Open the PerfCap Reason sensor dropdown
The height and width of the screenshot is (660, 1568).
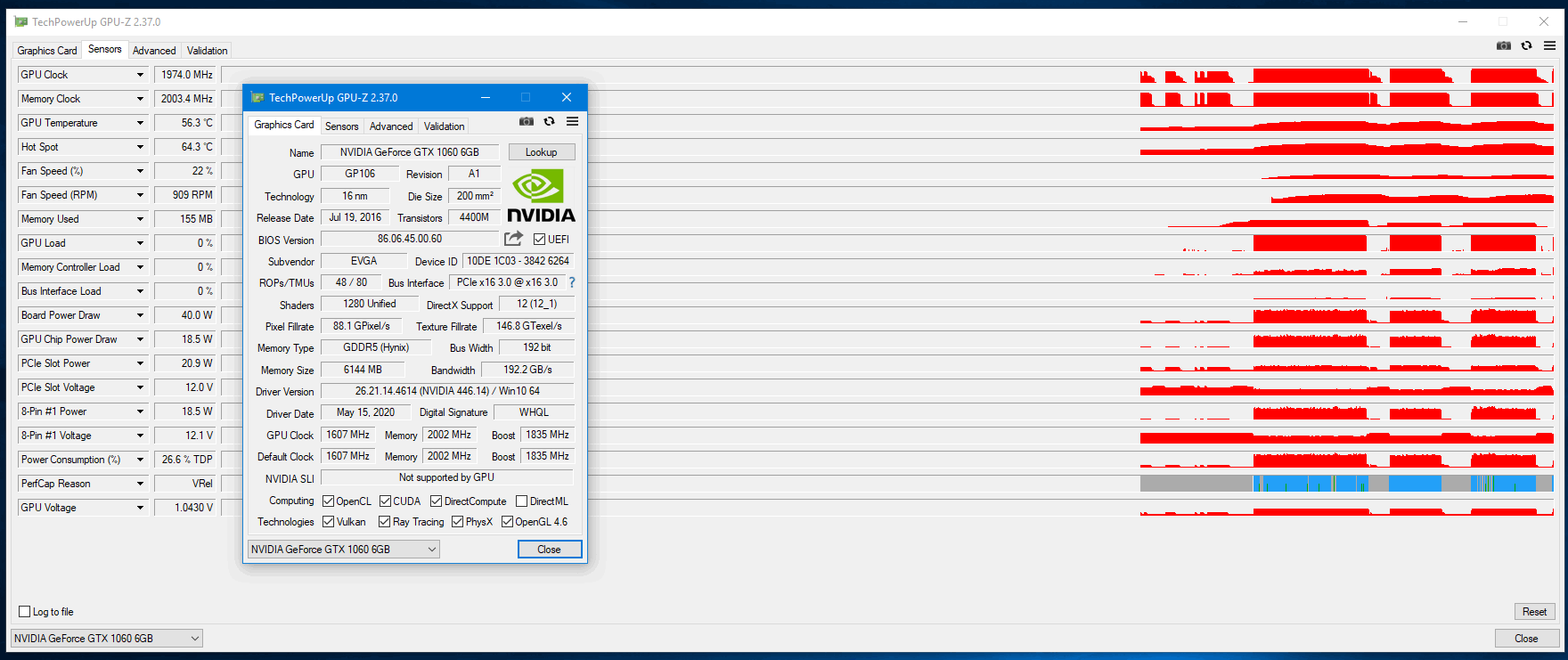pos(140,484)
